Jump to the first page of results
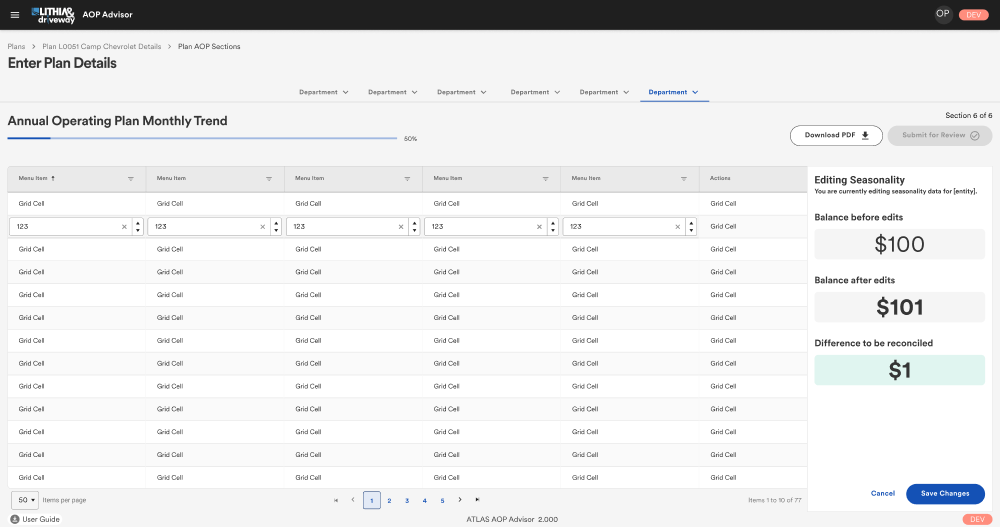This screenshot has width=1000, height=527. (336, 500)
